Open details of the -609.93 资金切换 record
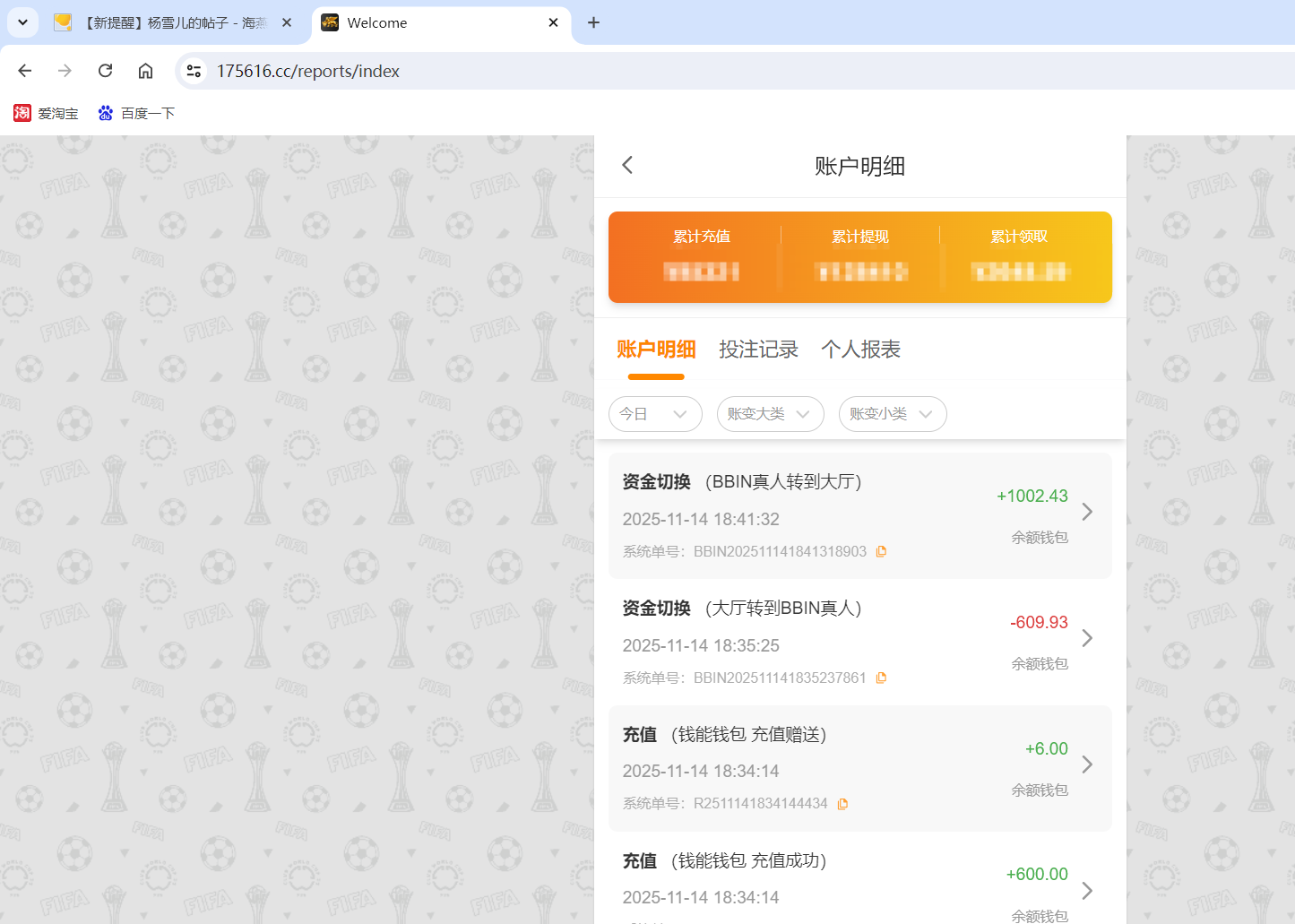The width and height of the screenshot is (1295, 924). pyautogui.click(x=1087, y=638)
